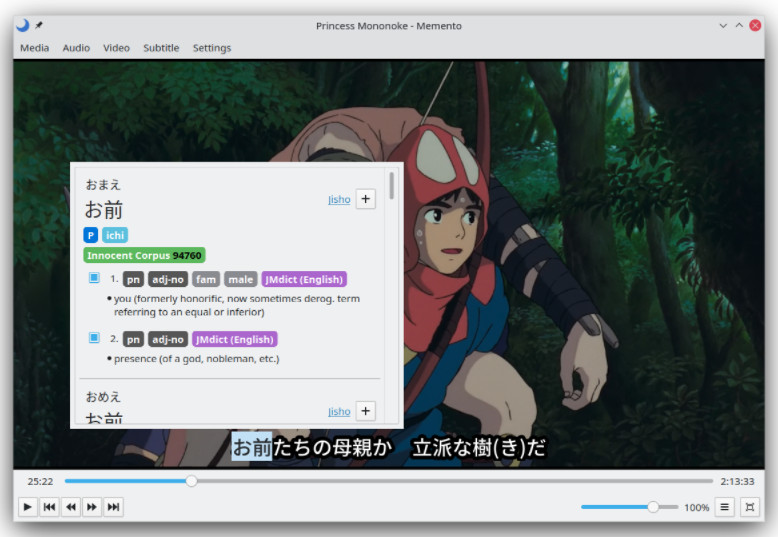Click the pin window icon in title bar
Screen dimensions: 778x537
point(39,25)
